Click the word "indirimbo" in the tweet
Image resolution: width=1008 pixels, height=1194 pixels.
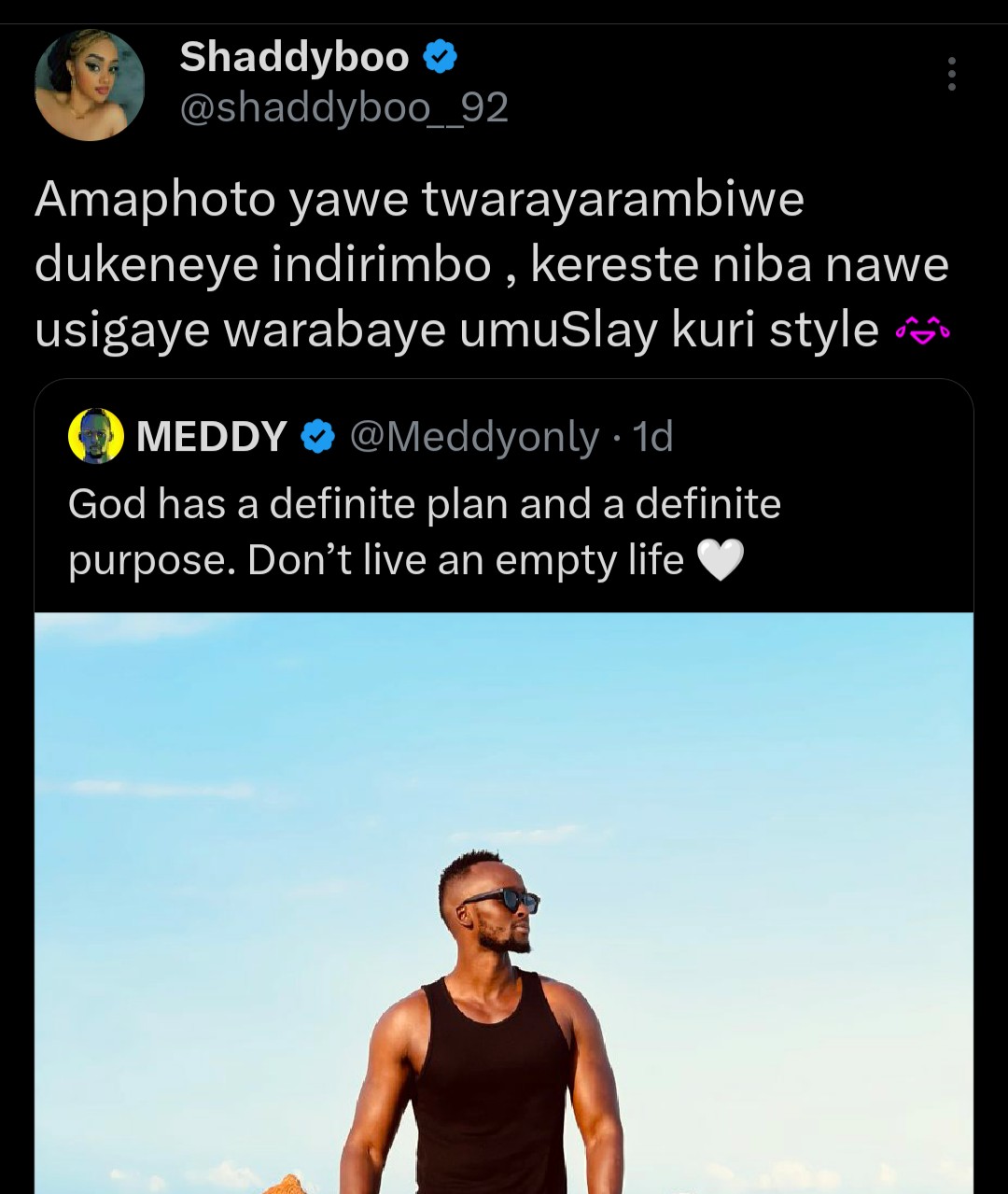[382, 265]
